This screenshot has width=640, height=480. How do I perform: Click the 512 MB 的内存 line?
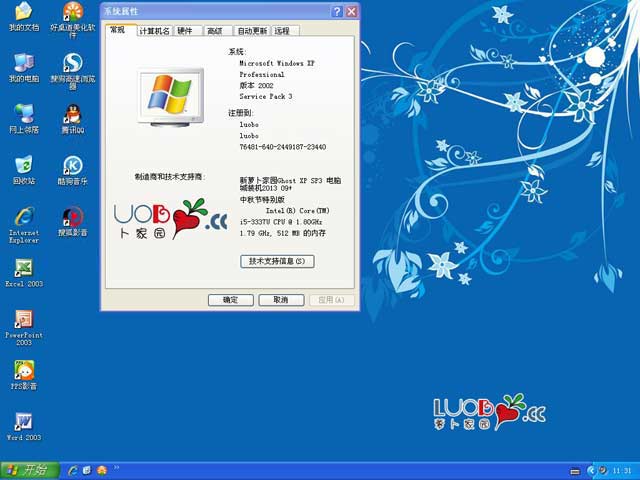click(x=282, y=233)
